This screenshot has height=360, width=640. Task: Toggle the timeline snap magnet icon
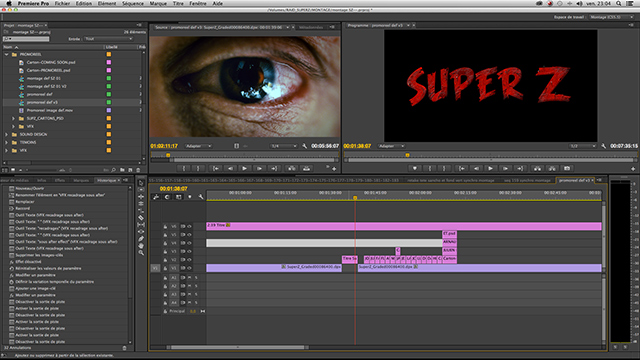tap(167, 197)
